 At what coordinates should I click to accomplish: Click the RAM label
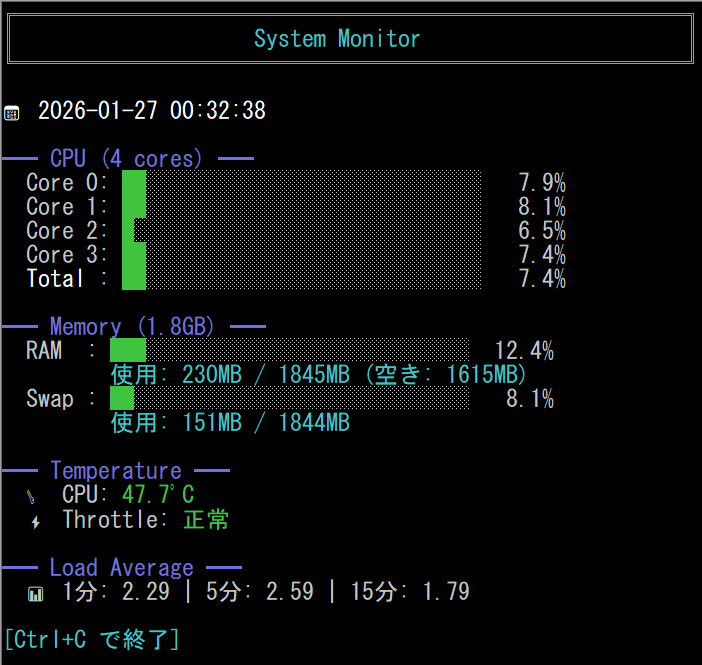(60, 351)
